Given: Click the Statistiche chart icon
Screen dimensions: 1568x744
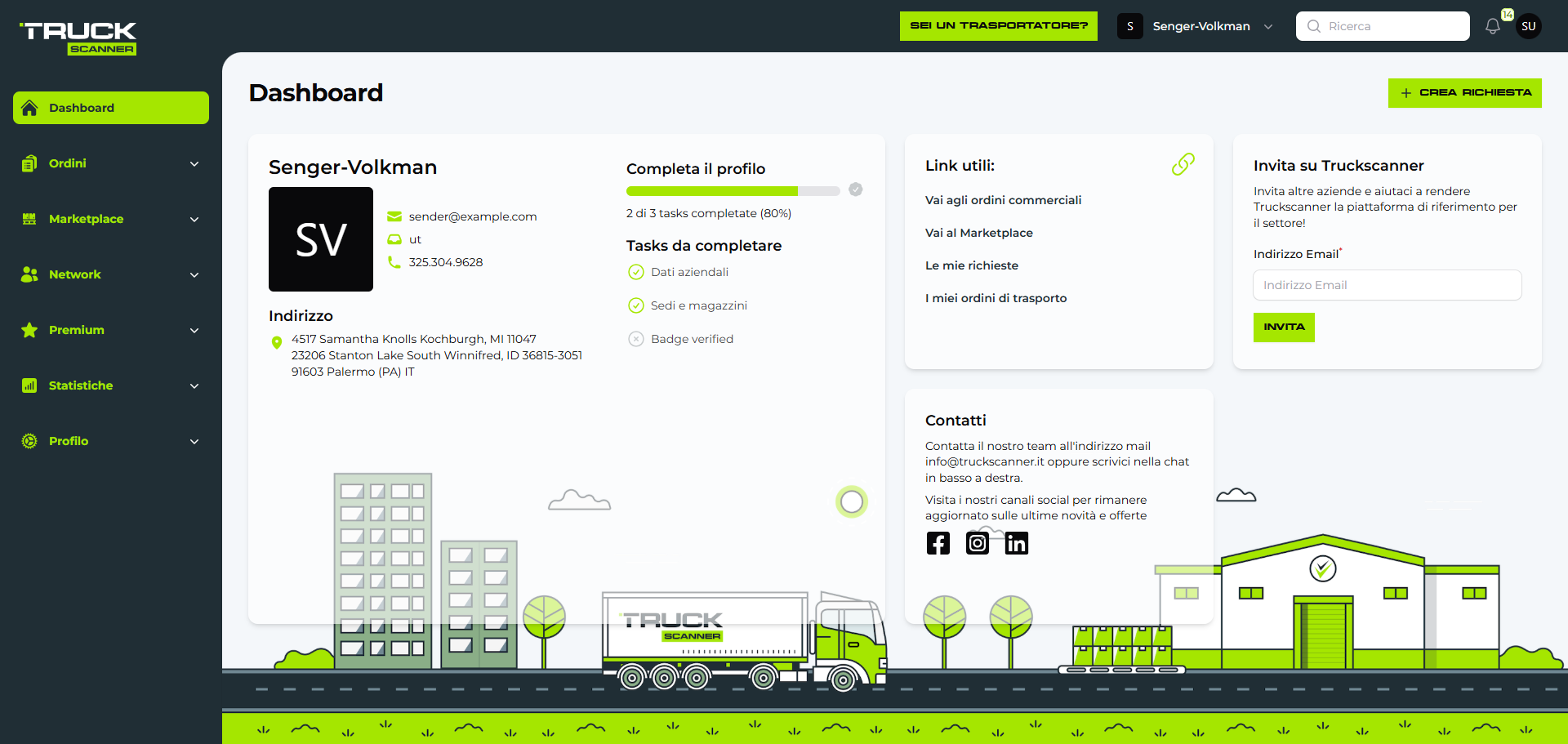Looking at the screenshot, I should pyautogui.click(x=29, y=385).
